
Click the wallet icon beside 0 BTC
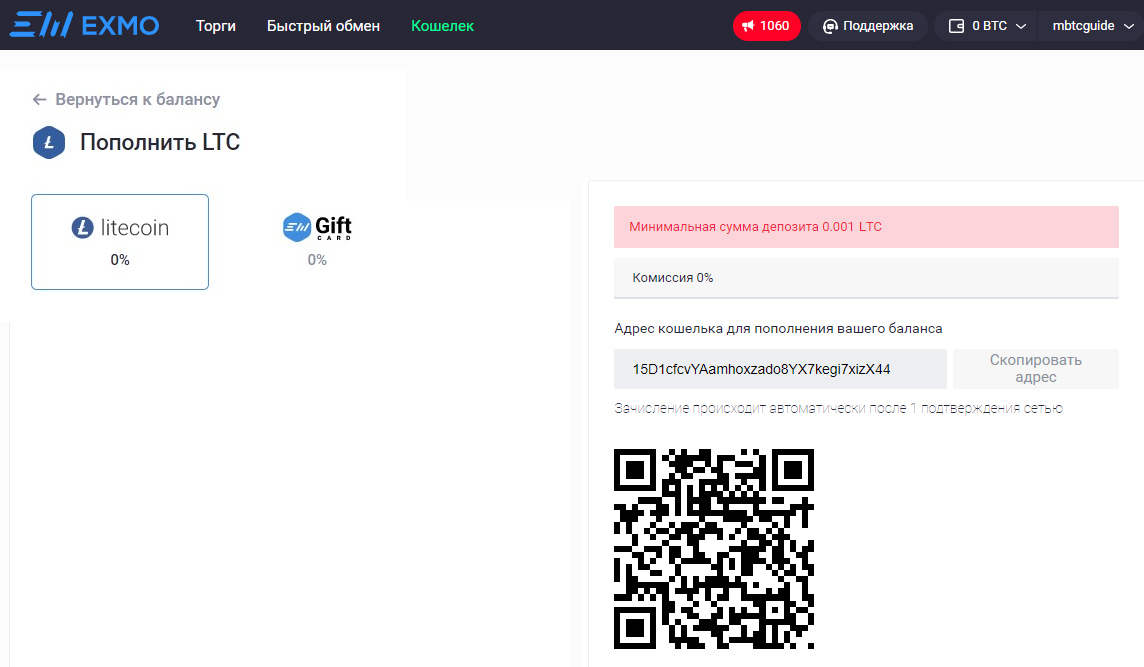955,26
